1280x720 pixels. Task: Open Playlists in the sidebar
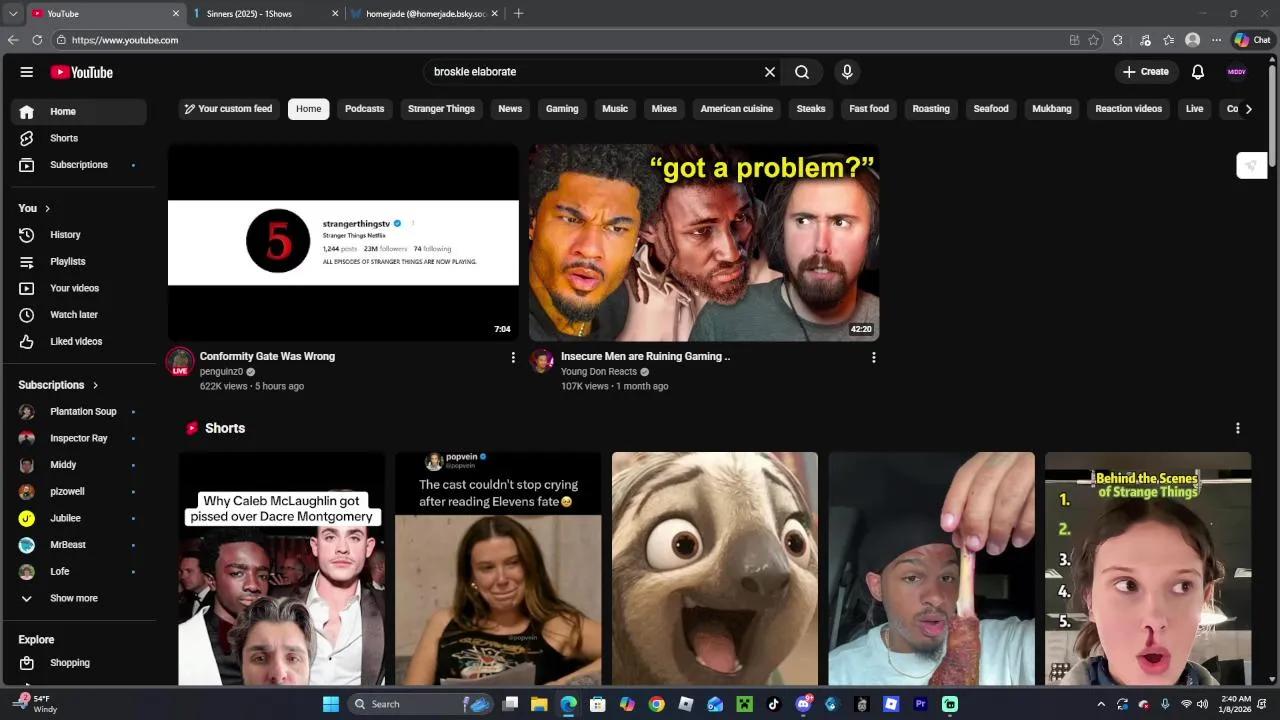79,262
